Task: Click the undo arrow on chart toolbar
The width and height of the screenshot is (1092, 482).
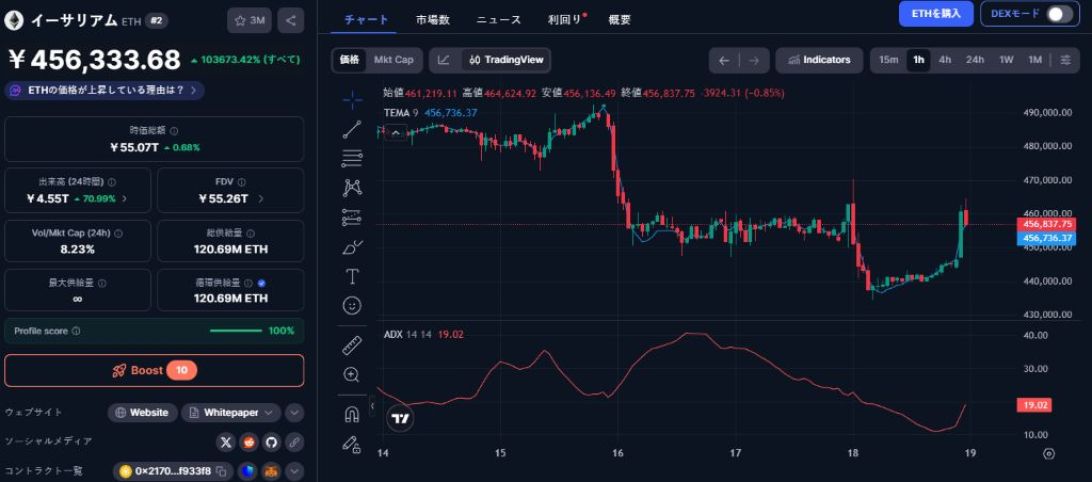Action: (x=724, y=60)
